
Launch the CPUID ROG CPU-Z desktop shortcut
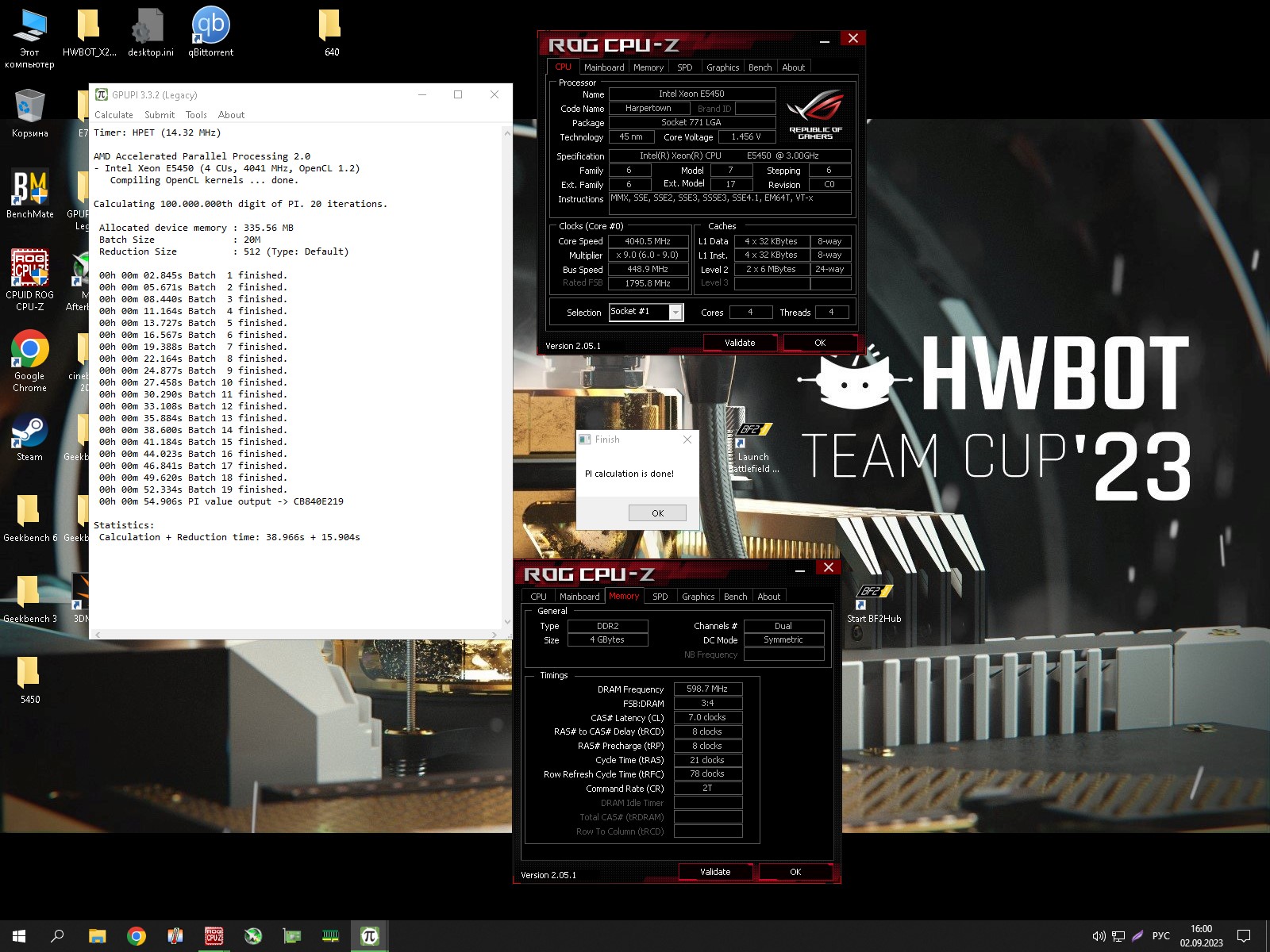click(29, 279)
